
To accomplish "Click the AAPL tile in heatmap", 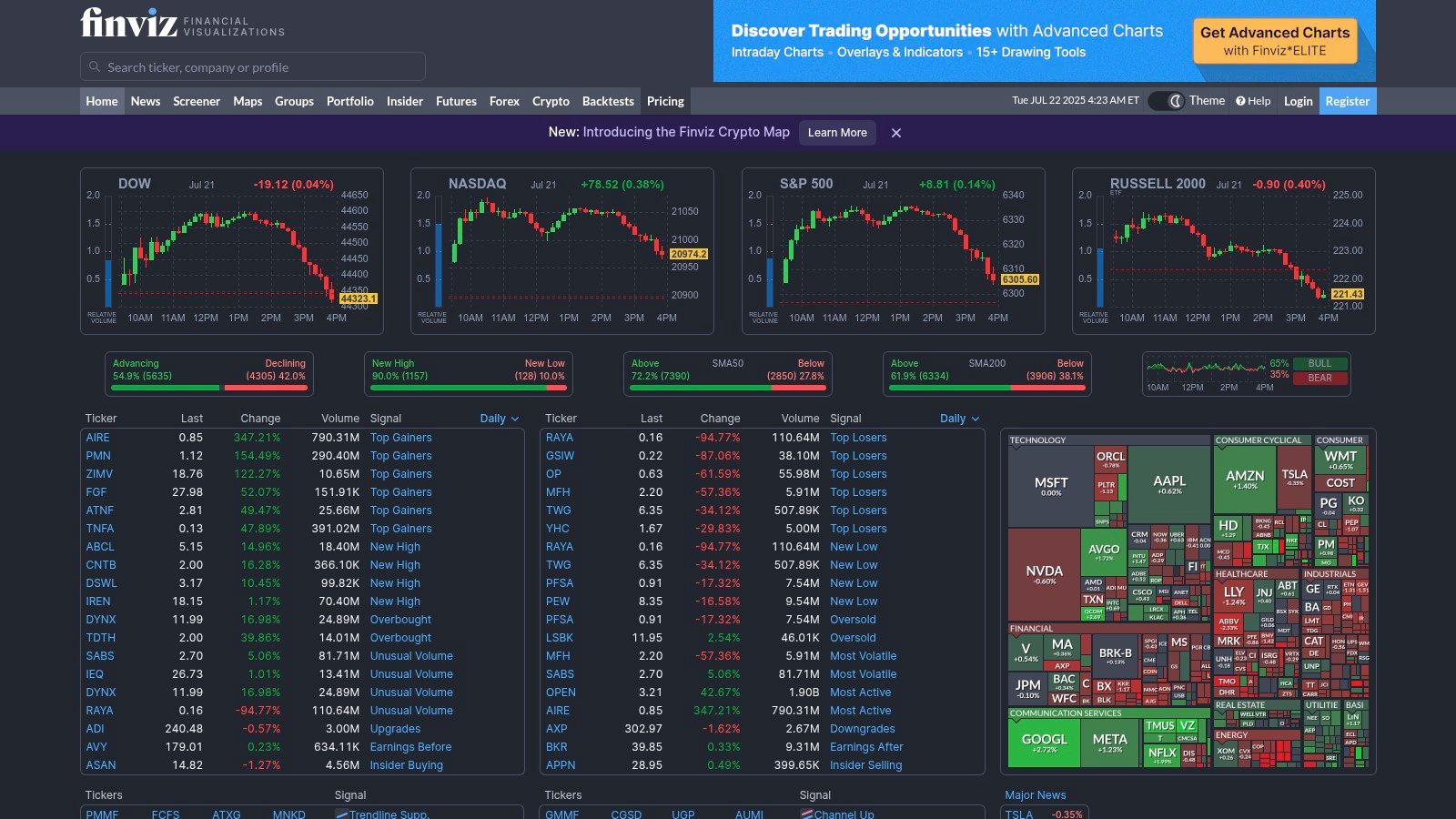I will point(1169,484).
